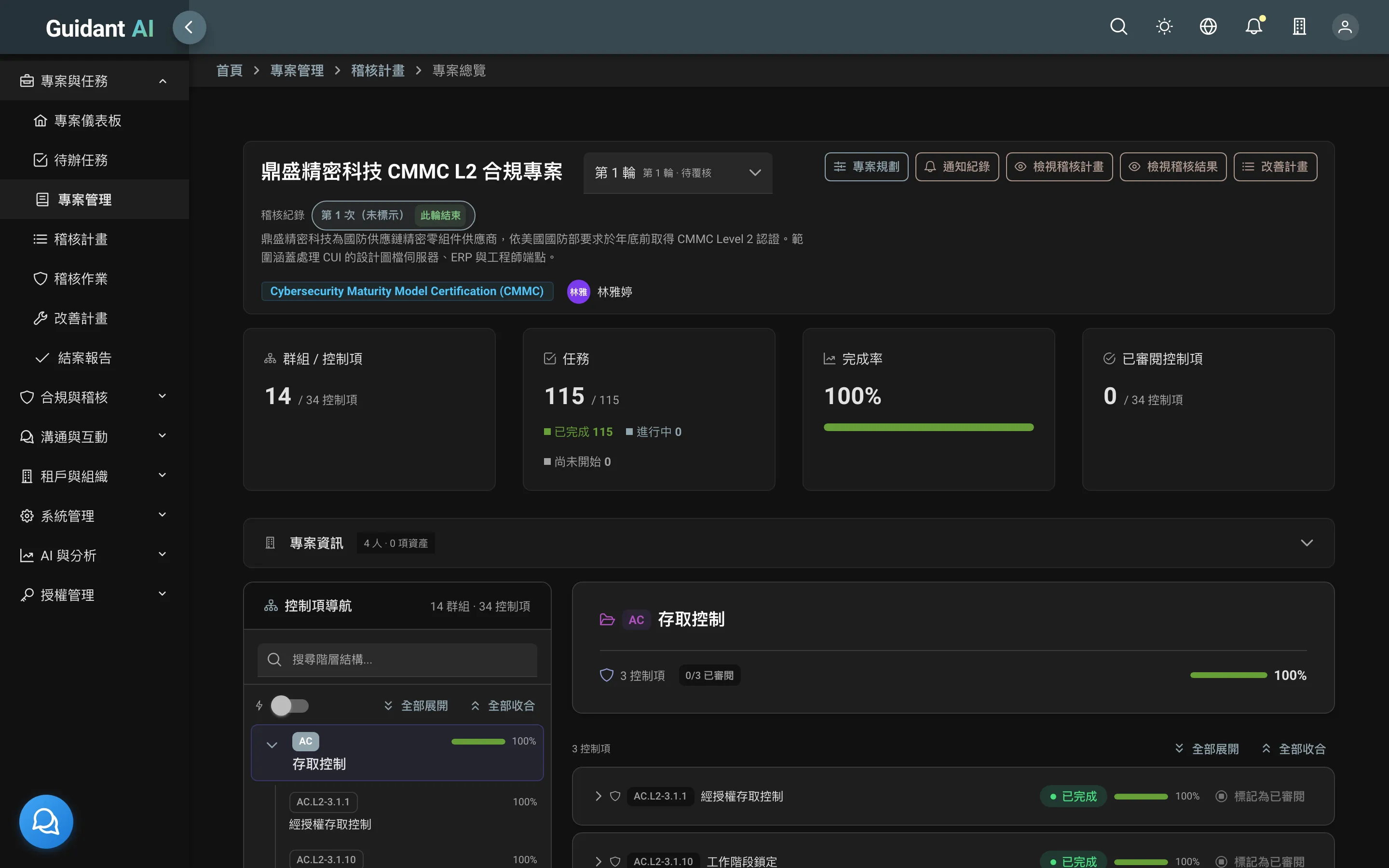Click the 專案資訊 building icon
Image resolution: width=1389 pixels, height=868 pixels.
pos(270,543)
